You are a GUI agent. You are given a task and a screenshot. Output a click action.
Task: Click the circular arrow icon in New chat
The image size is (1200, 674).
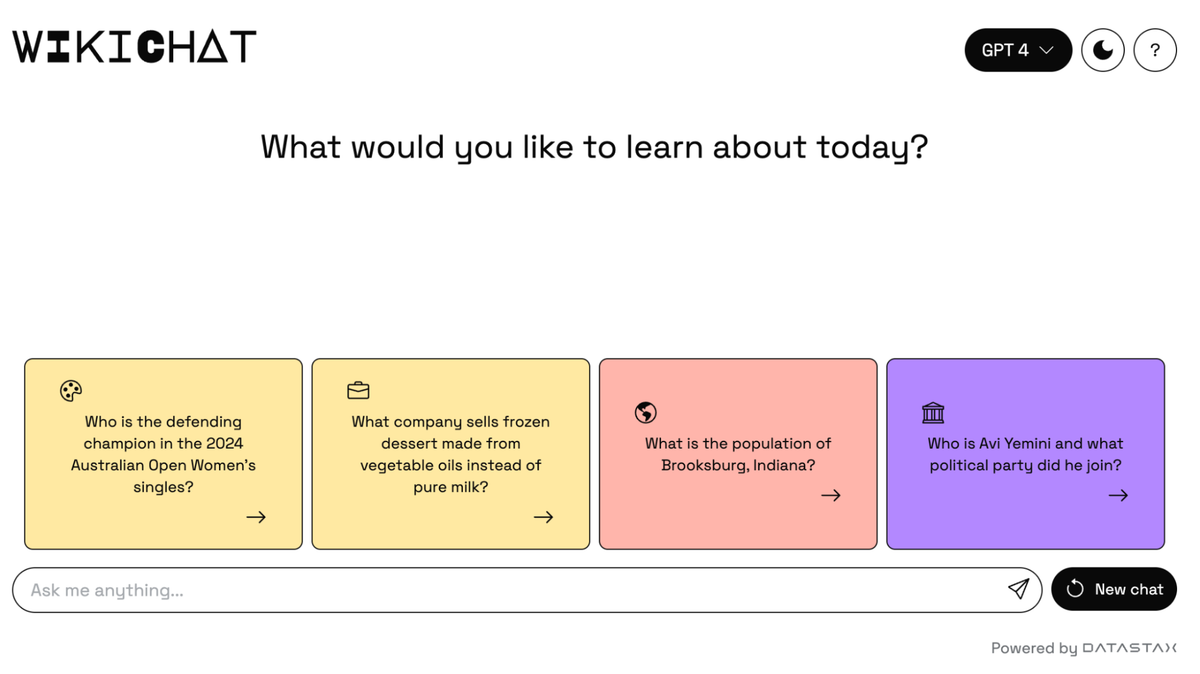coord(1075,589)
